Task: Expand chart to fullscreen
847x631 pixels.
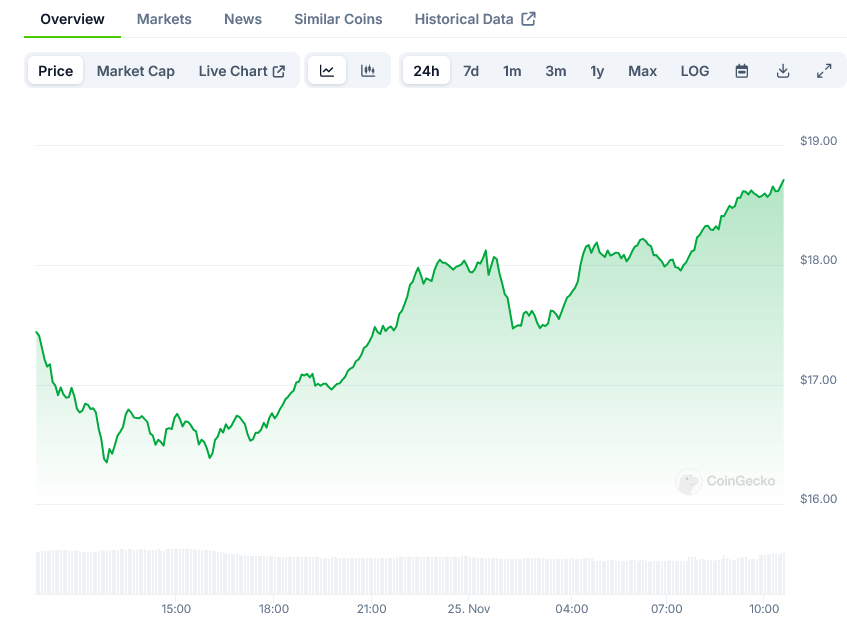Action: 824,71
